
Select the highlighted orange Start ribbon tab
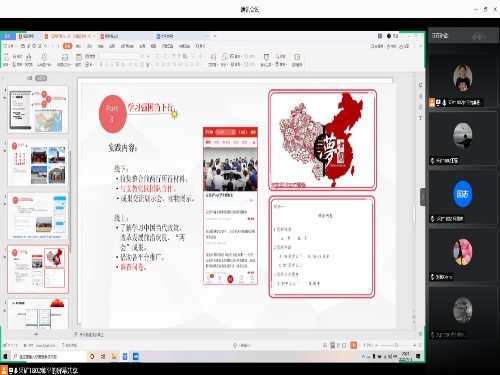pos(68,46)
